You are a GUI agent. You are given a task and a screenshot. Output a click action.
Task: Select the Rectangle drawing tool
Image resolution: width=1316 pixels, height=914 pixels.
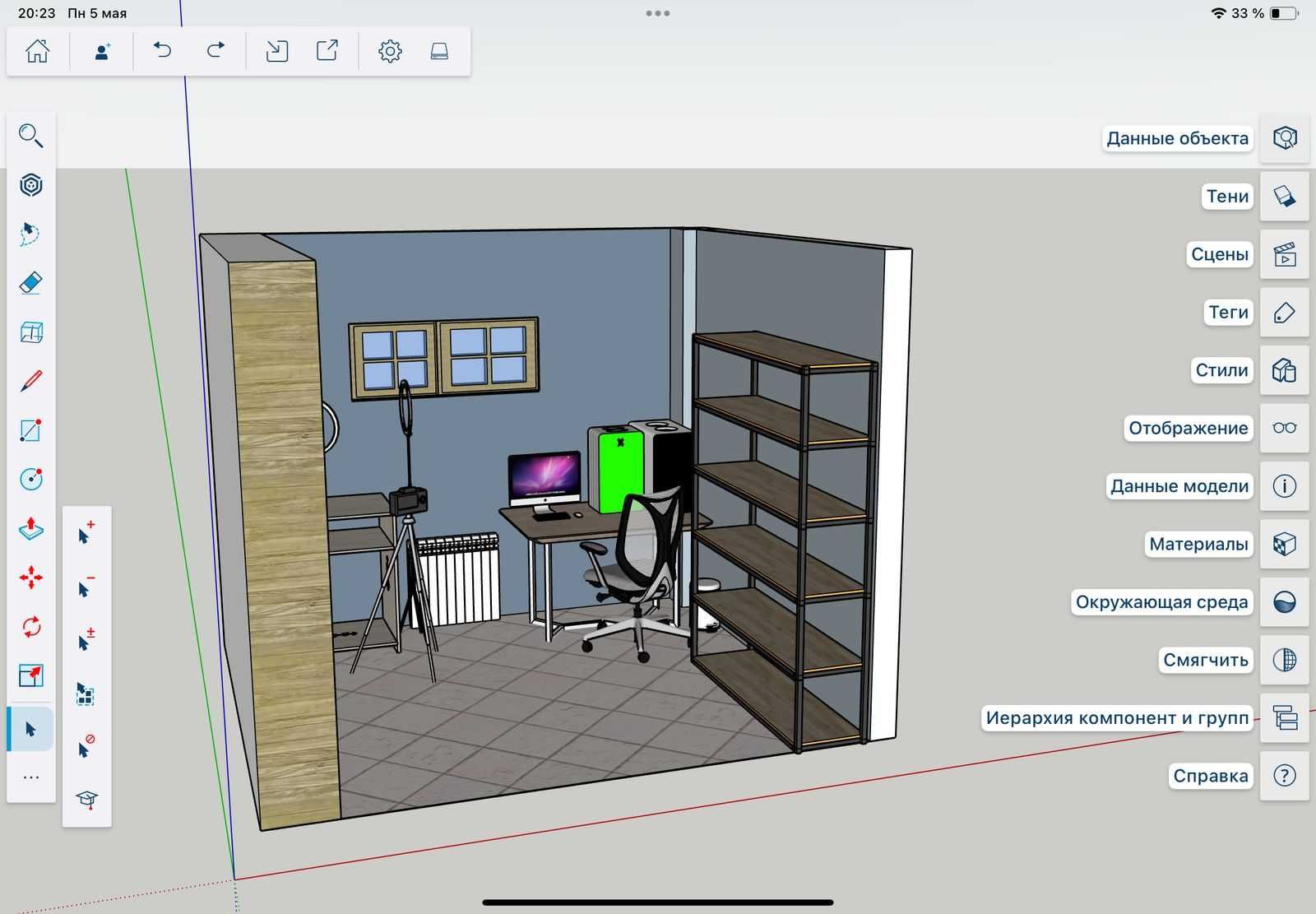pos(31,430)
